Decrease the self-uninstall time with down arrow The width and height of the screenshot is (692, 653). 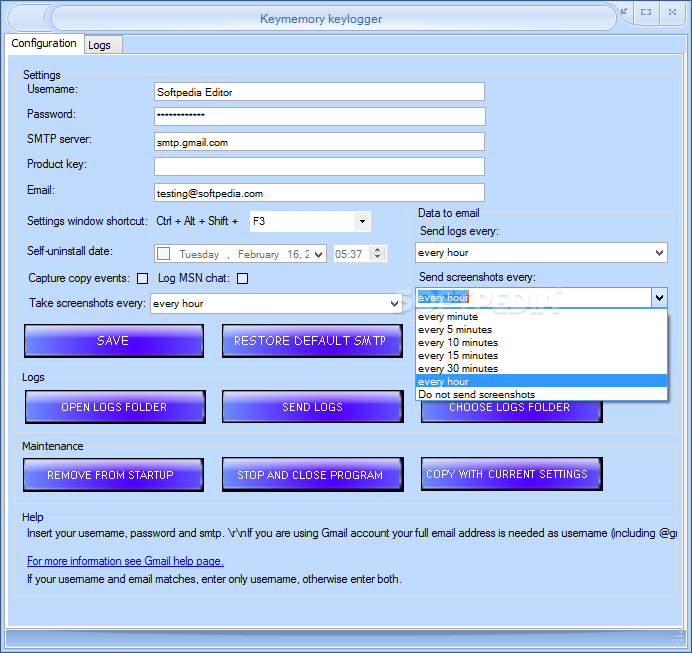(377, 258)
